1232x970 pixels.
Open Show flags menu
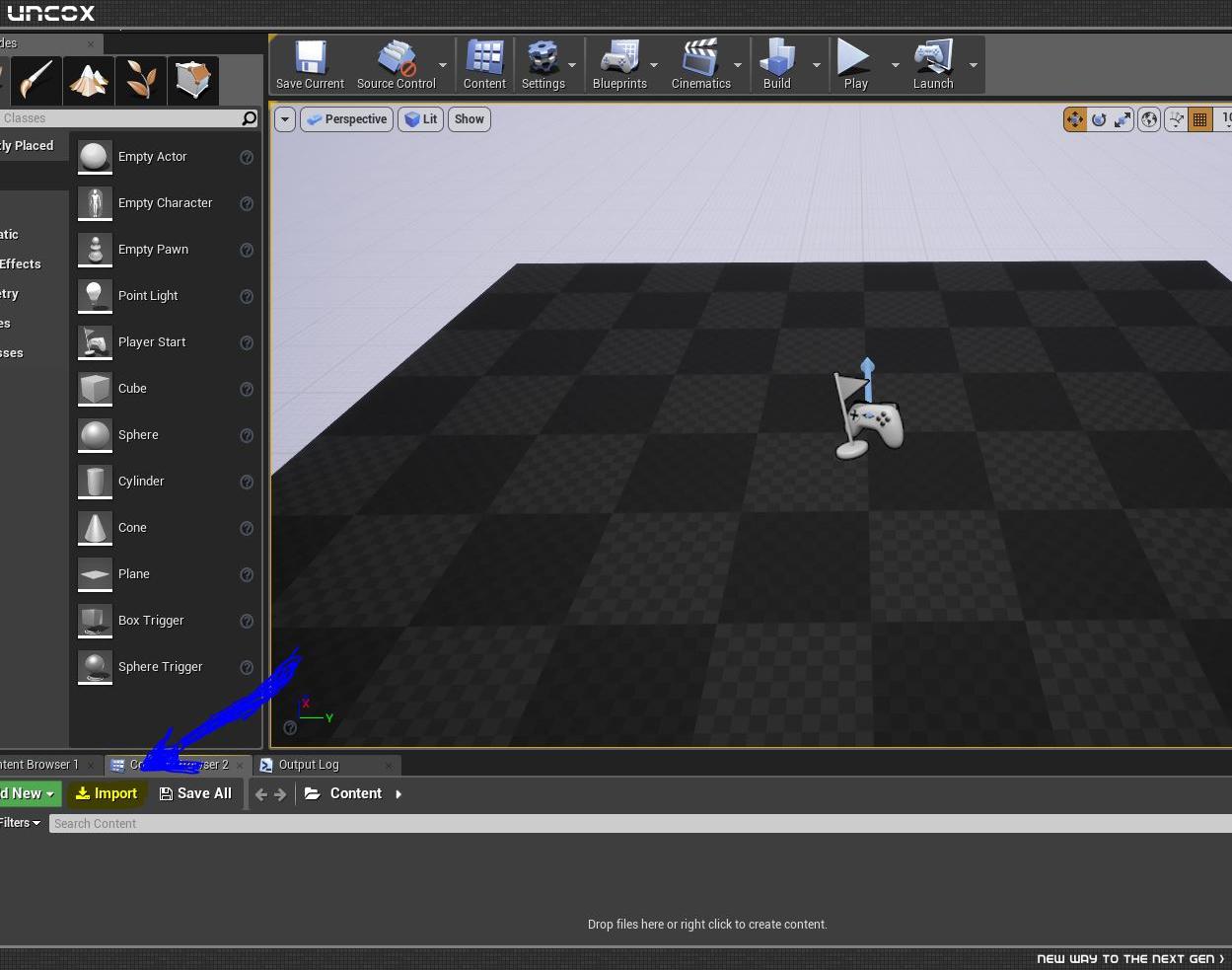tap(470, 119)
